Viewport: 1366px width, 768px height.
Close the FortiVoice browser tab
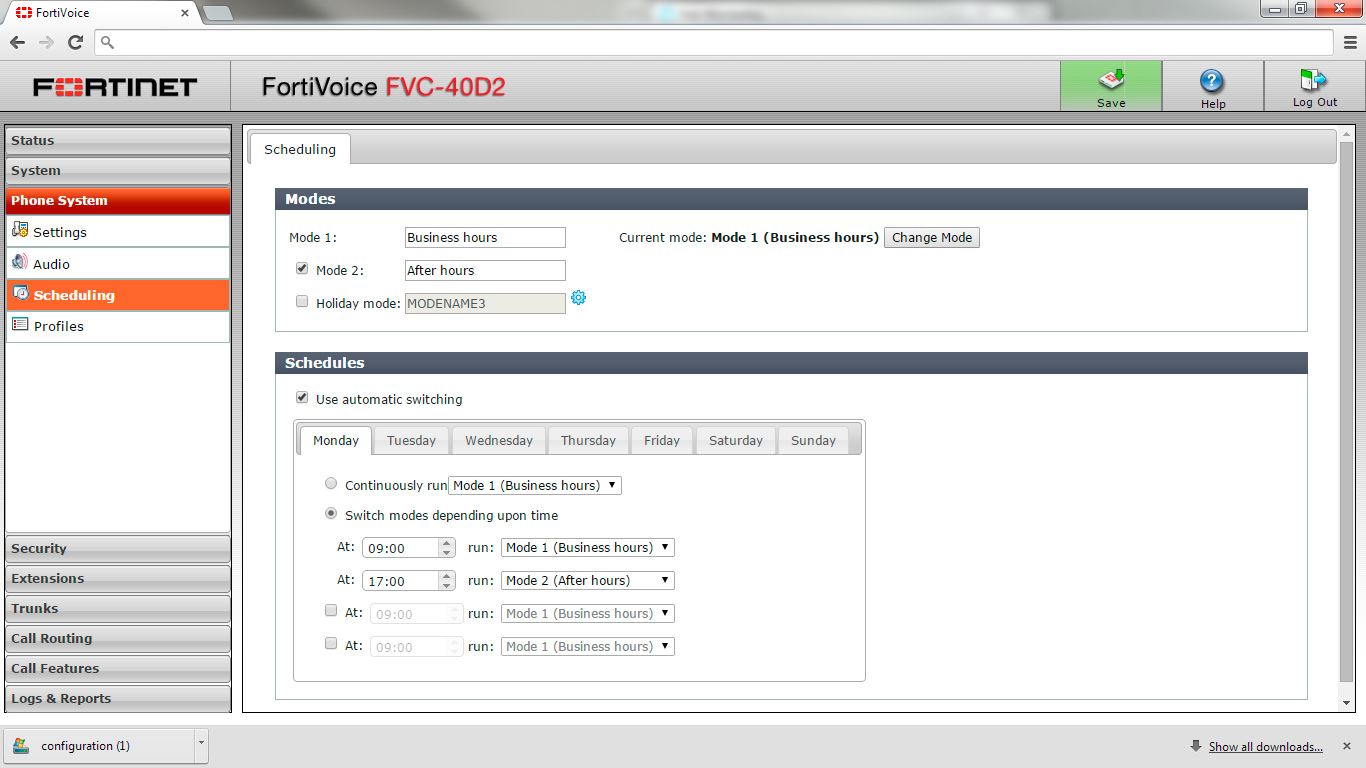[185, 13]
